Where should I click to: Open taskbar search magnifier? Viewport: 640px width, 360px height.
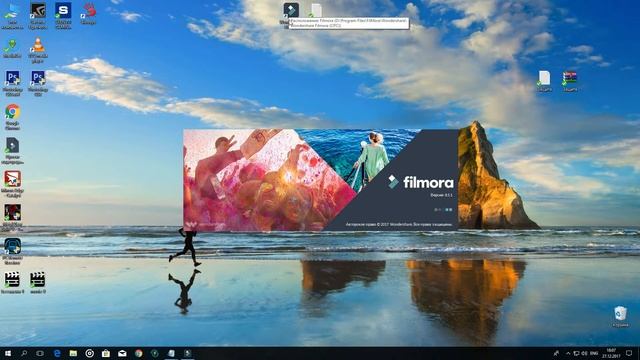24,353
